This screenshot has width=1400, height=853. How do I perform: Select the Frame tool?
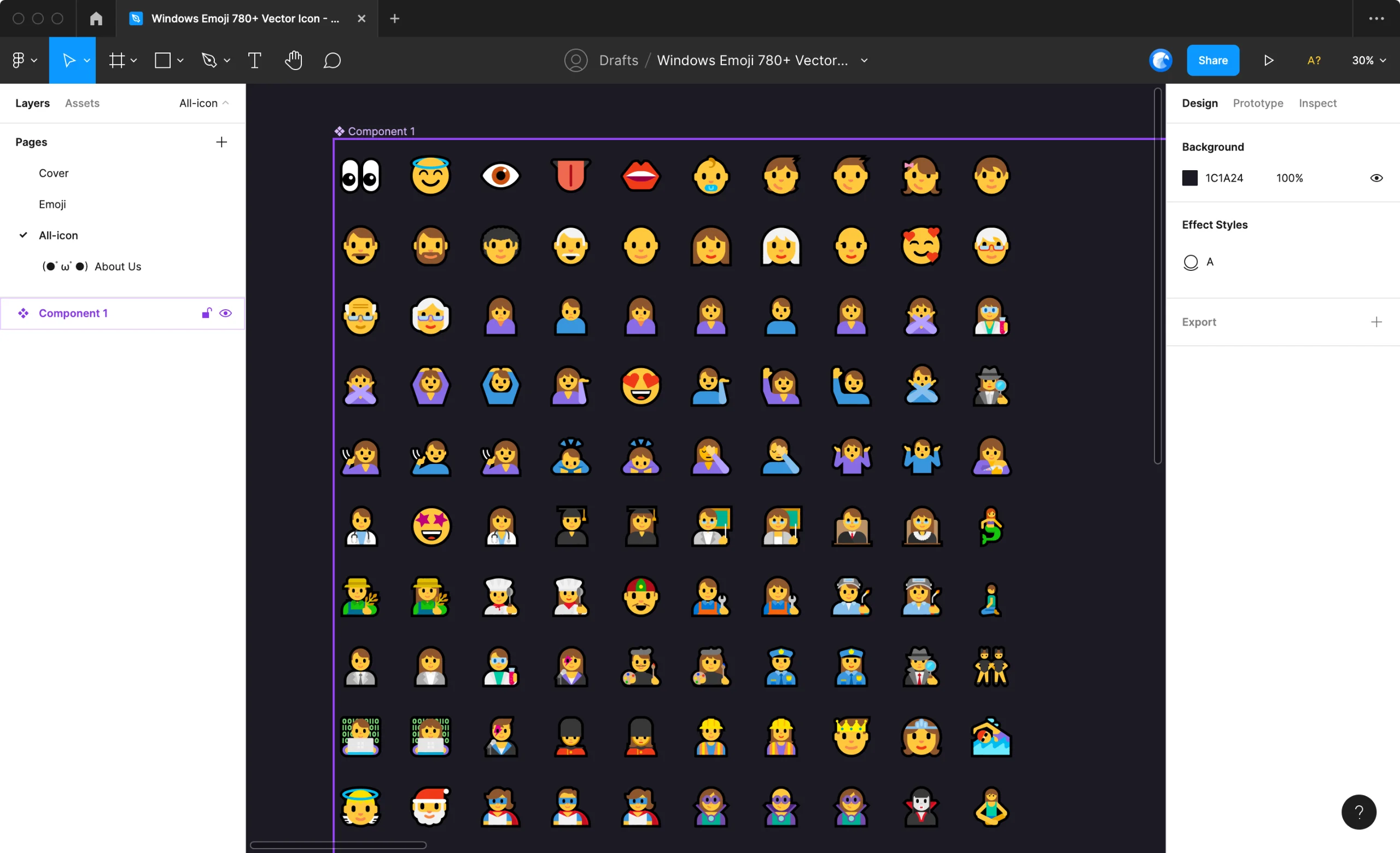point(117,60)
